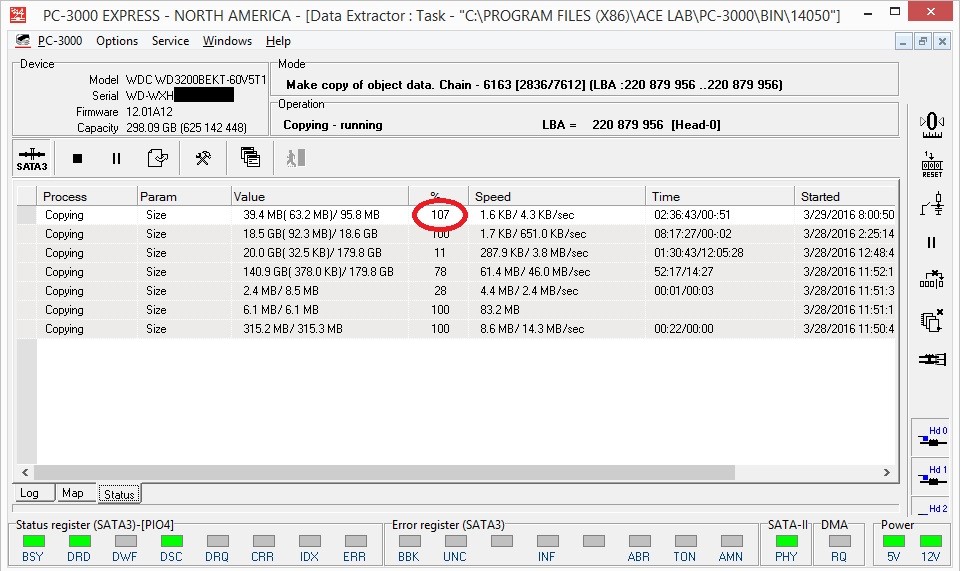Click the 5V power indicator
Viewport: 961px width, 571px height.
894,541
